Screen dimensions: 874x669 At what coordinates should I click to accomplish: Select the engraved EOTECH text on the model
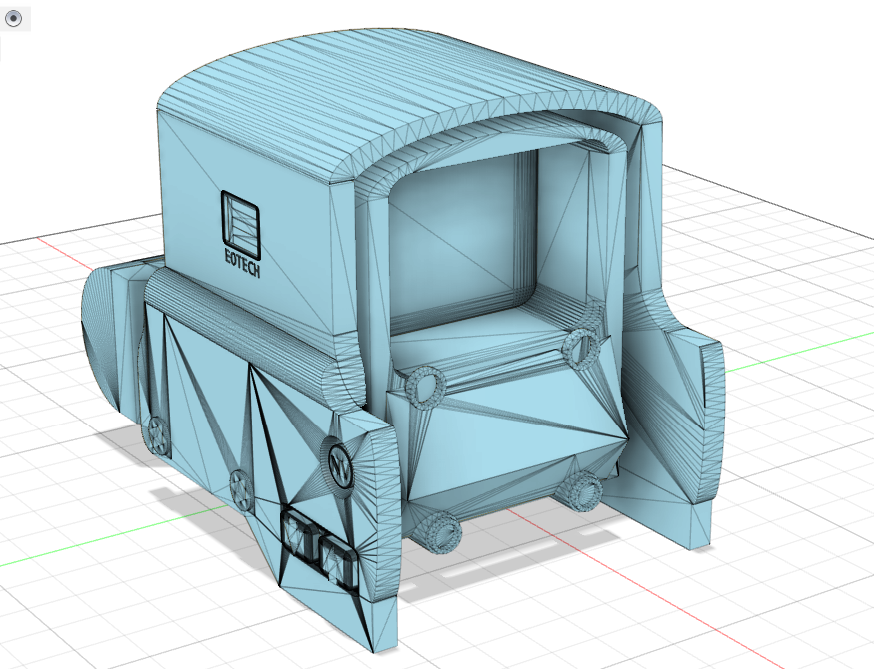click(x=242, y=263)
